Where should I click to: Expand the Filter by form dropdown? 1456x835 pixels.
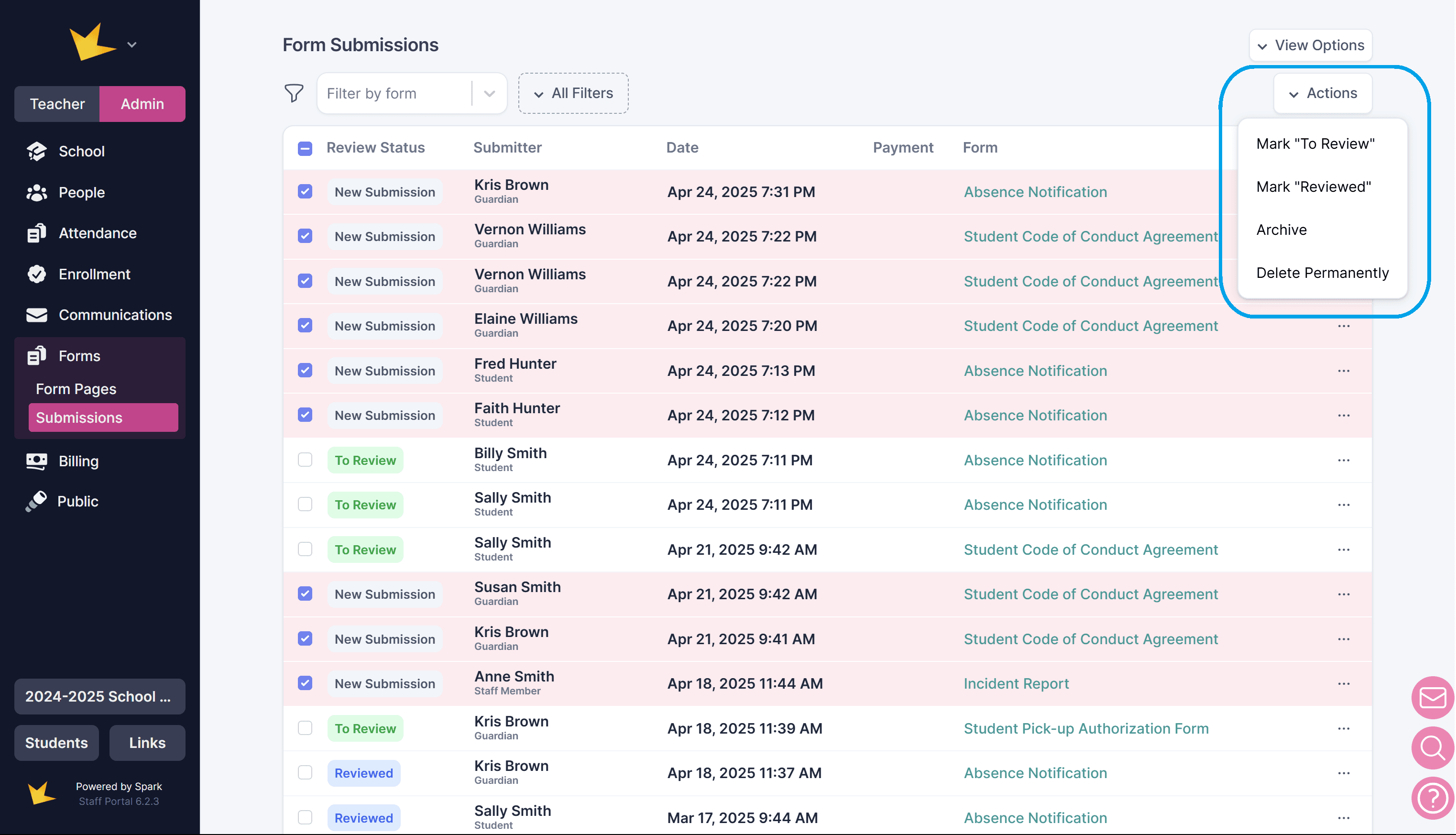click(489, 93)
